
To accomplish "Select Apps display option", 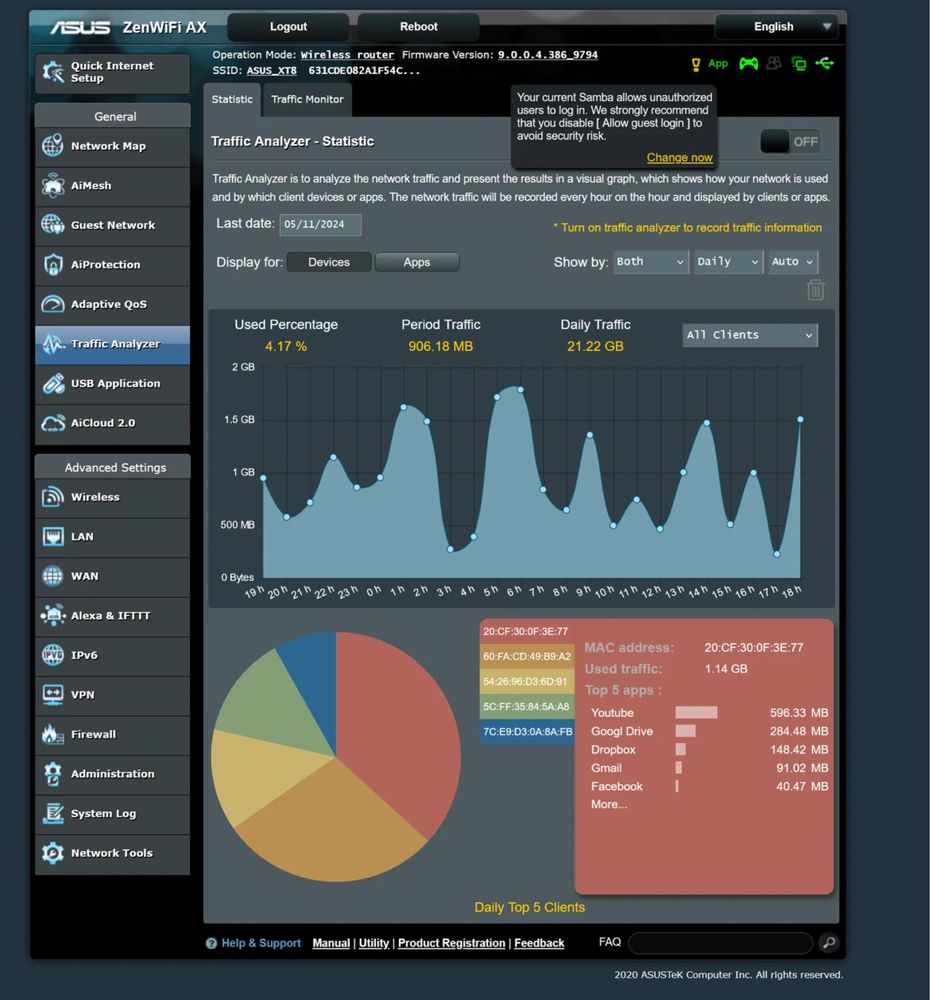I will click(x=417, y=262).
